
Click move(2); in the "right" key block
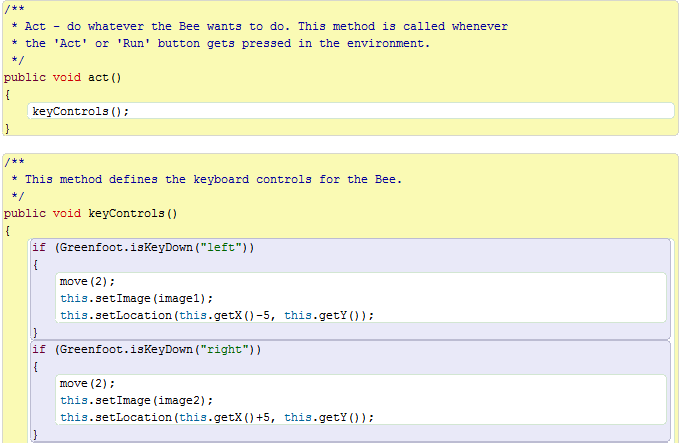pos(87,383)
